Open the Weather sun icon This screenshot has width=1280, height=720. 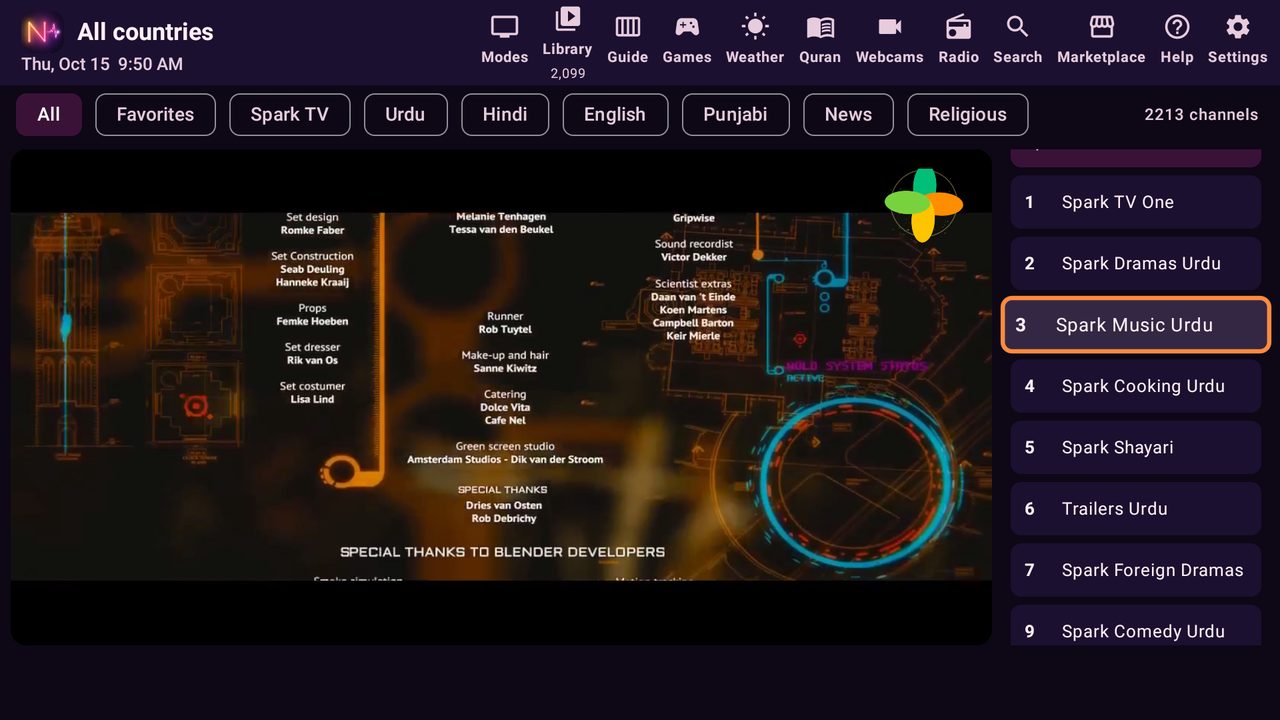coord(755,27)
